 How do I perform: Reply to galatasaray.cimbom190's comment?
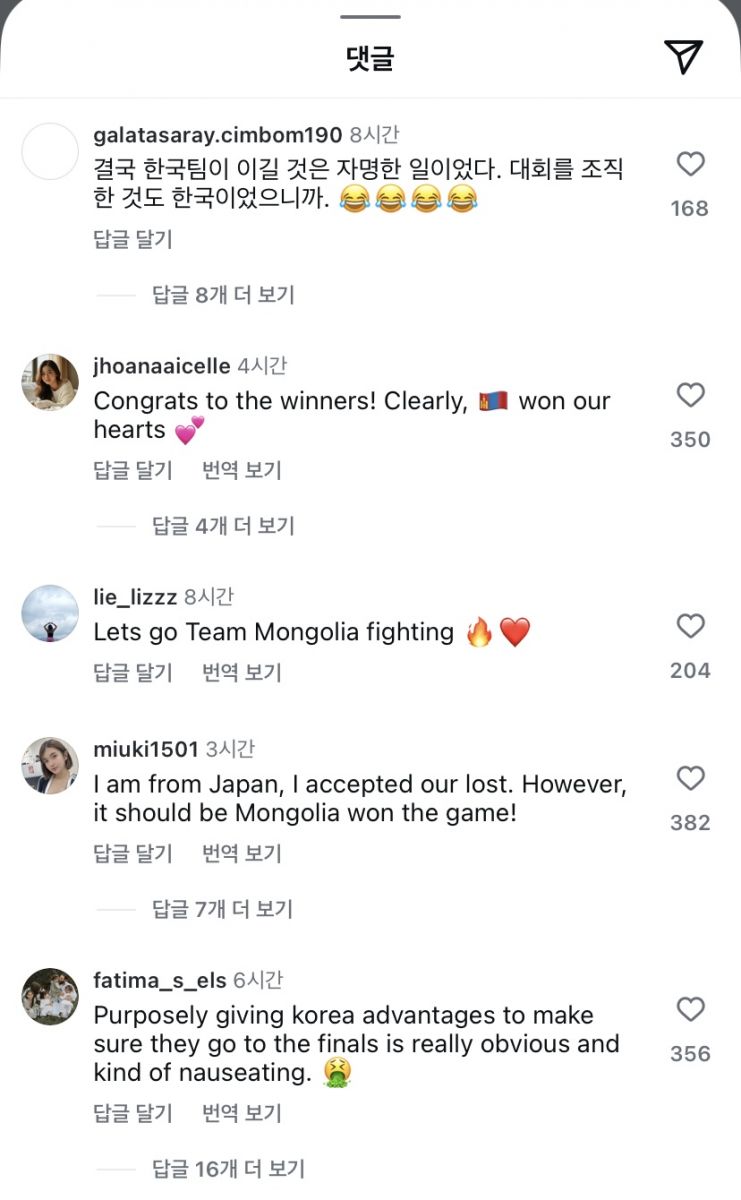(133, 239)
